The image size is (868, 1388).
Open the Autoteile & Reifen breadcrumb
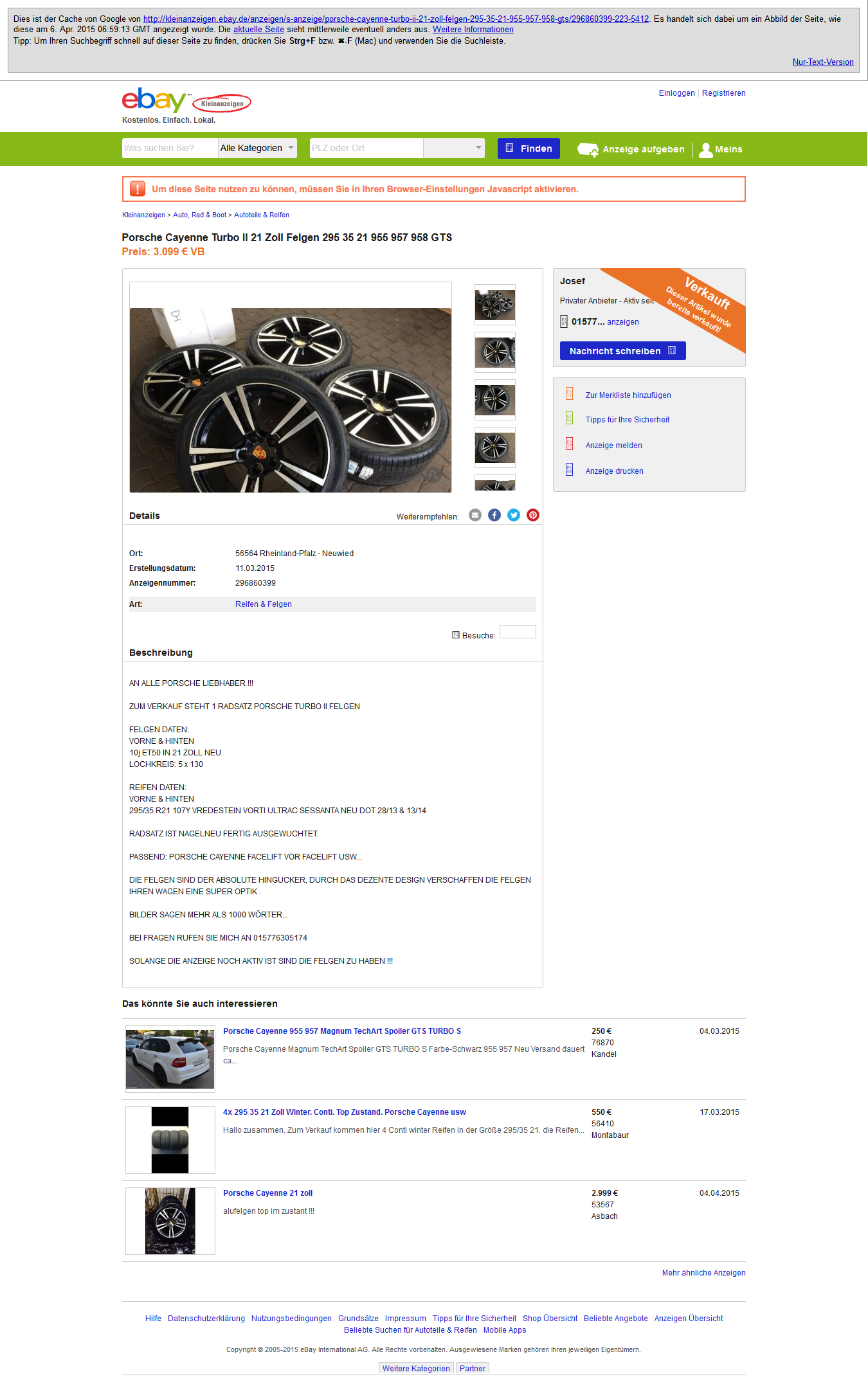(x=262, y=215)
